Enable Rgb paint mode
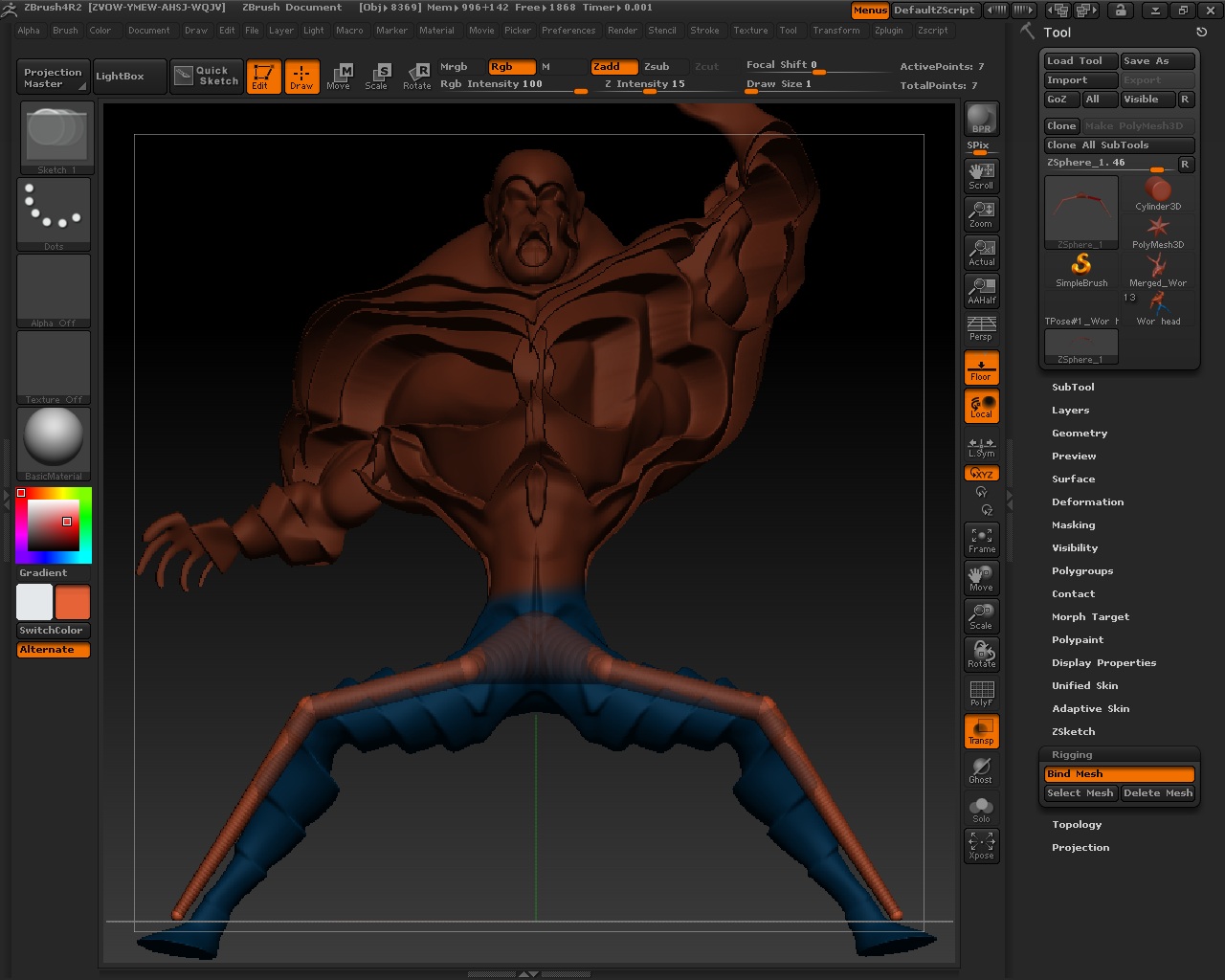 click(510, 67)
